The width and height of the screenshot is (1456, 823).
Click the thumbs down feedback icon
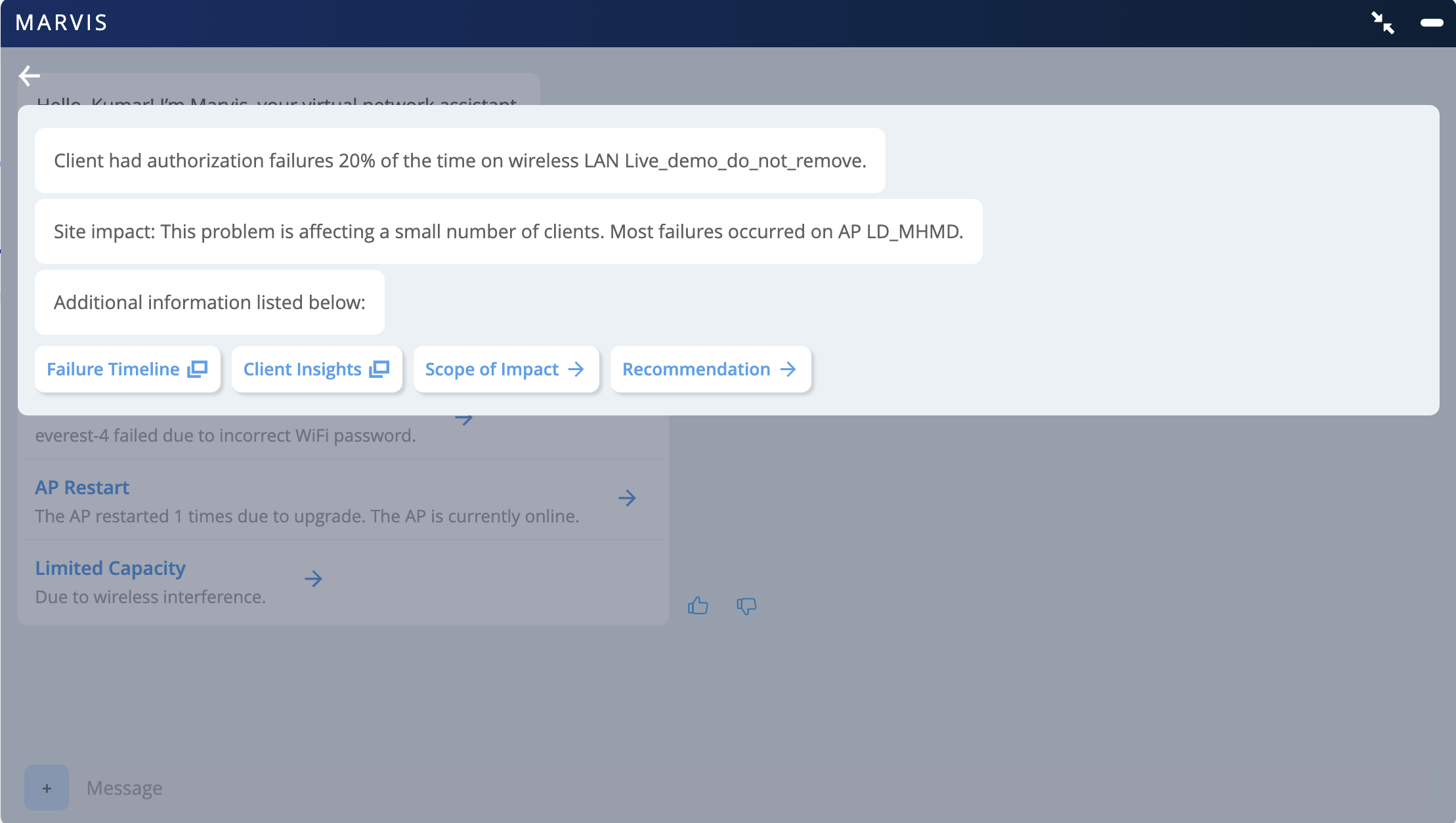point(746,605)
